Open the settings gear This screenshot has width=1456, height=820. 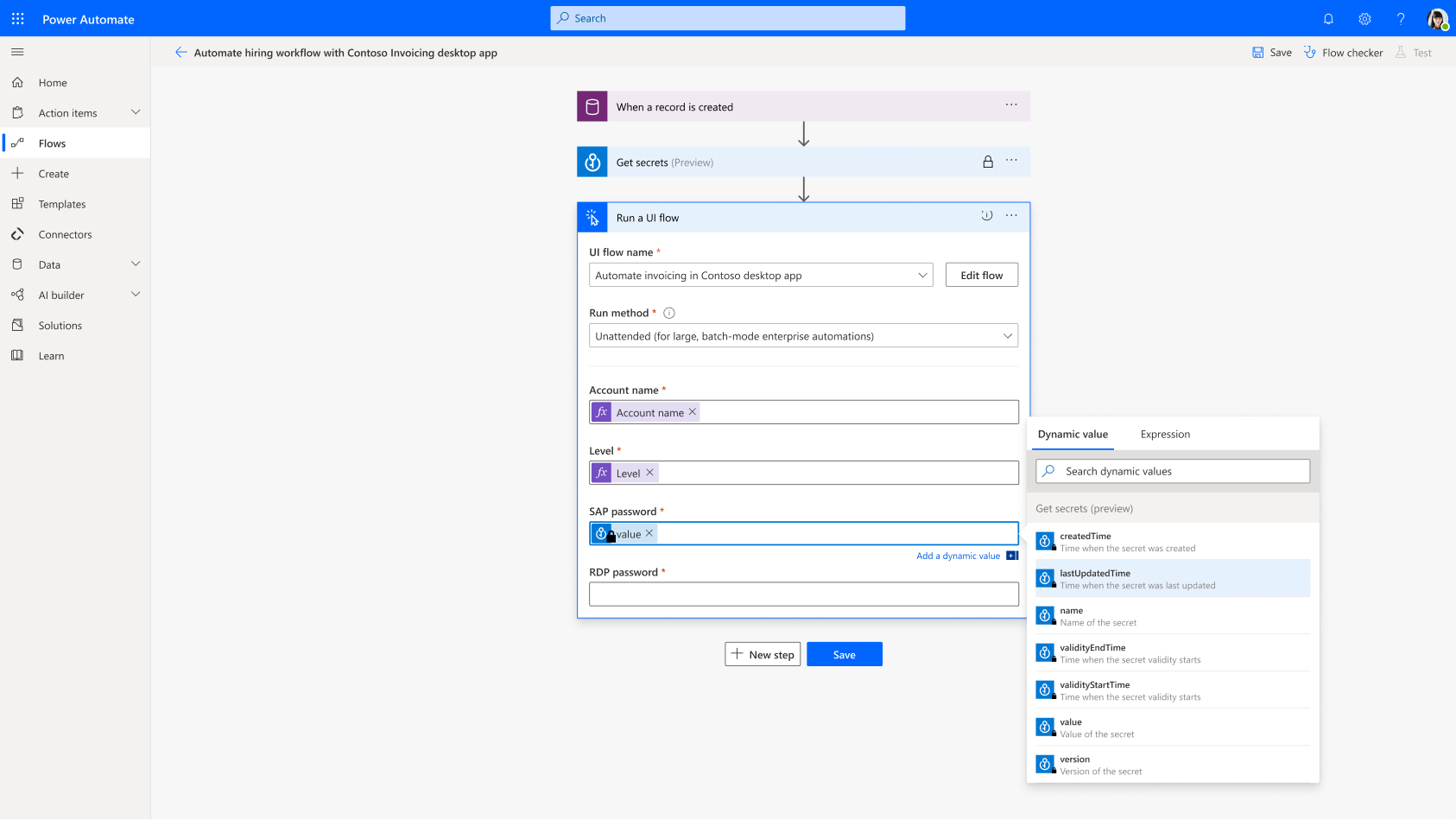[x=1364, y=18]
